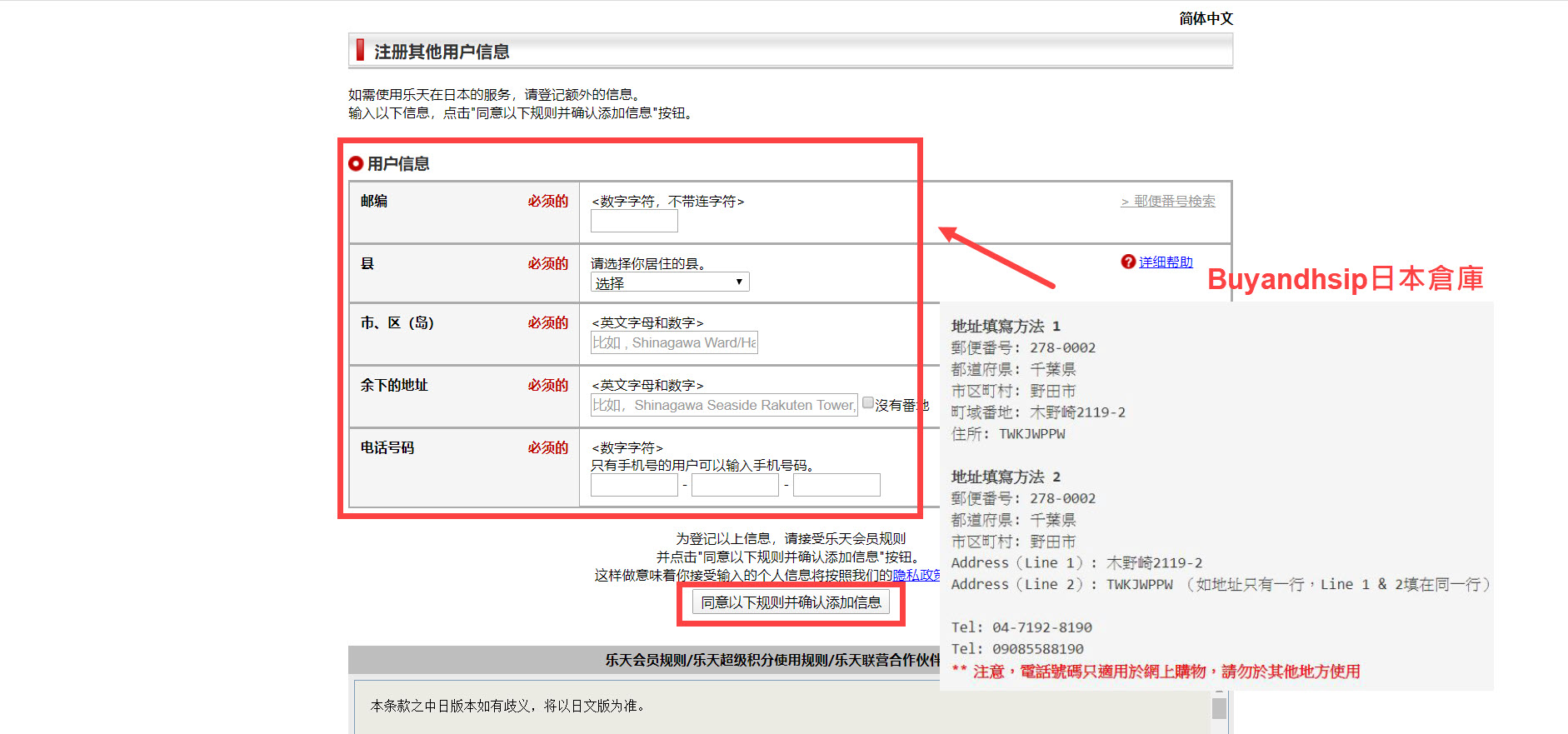Open the 详细帮助 help link

(x=1166, y=262)
